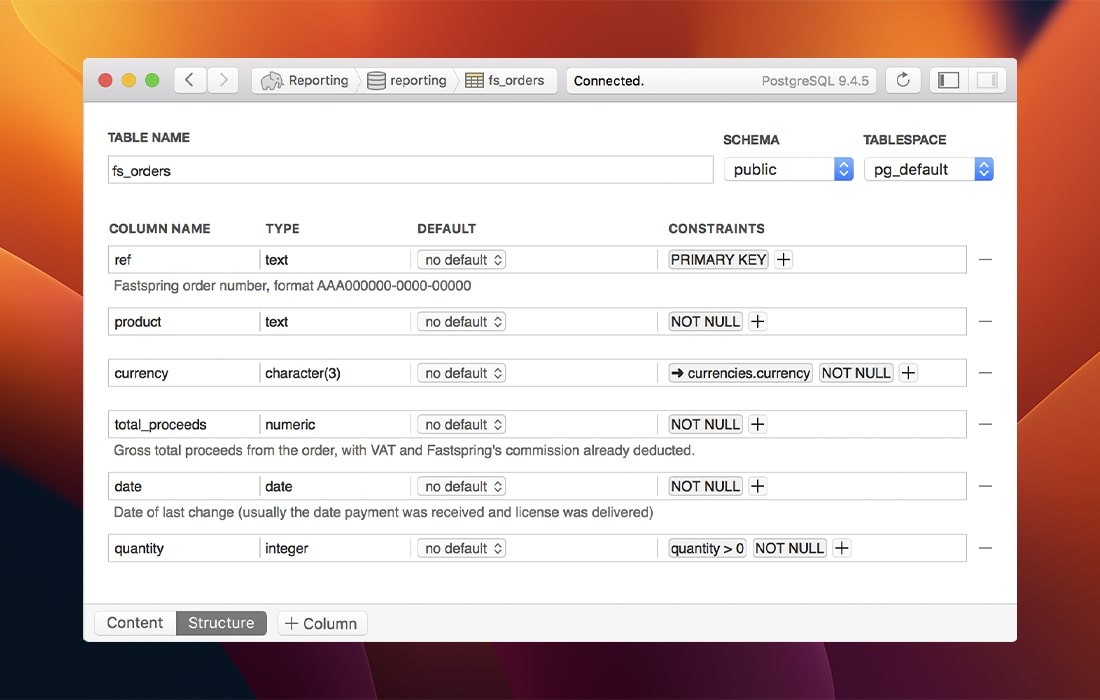Screen dimensions: 1100x700
Task: Open the default value dropdown for currency
Action: (461, 372)
